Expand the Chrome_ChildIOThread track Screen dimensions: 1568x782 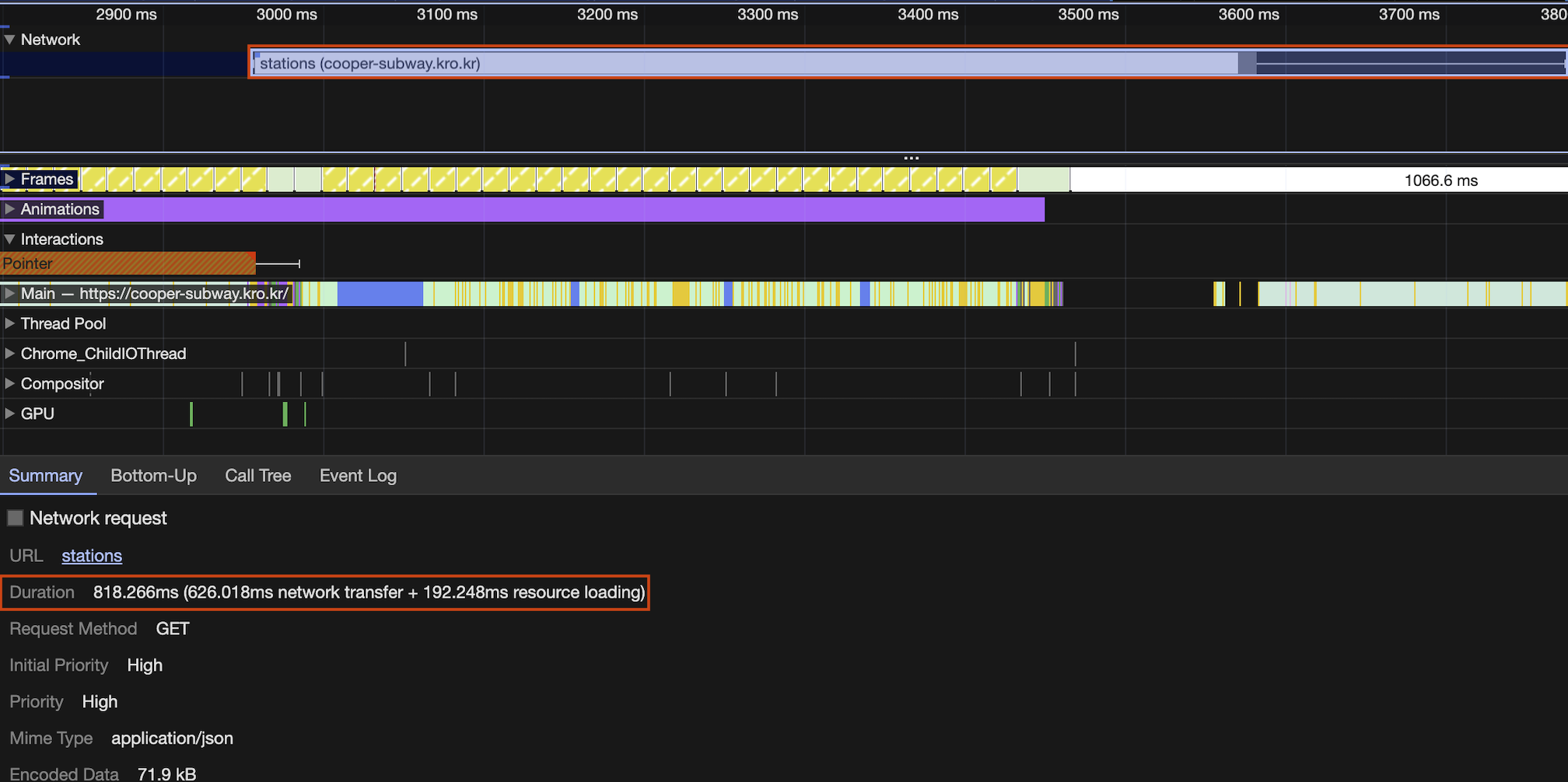[x=9, y=354]
